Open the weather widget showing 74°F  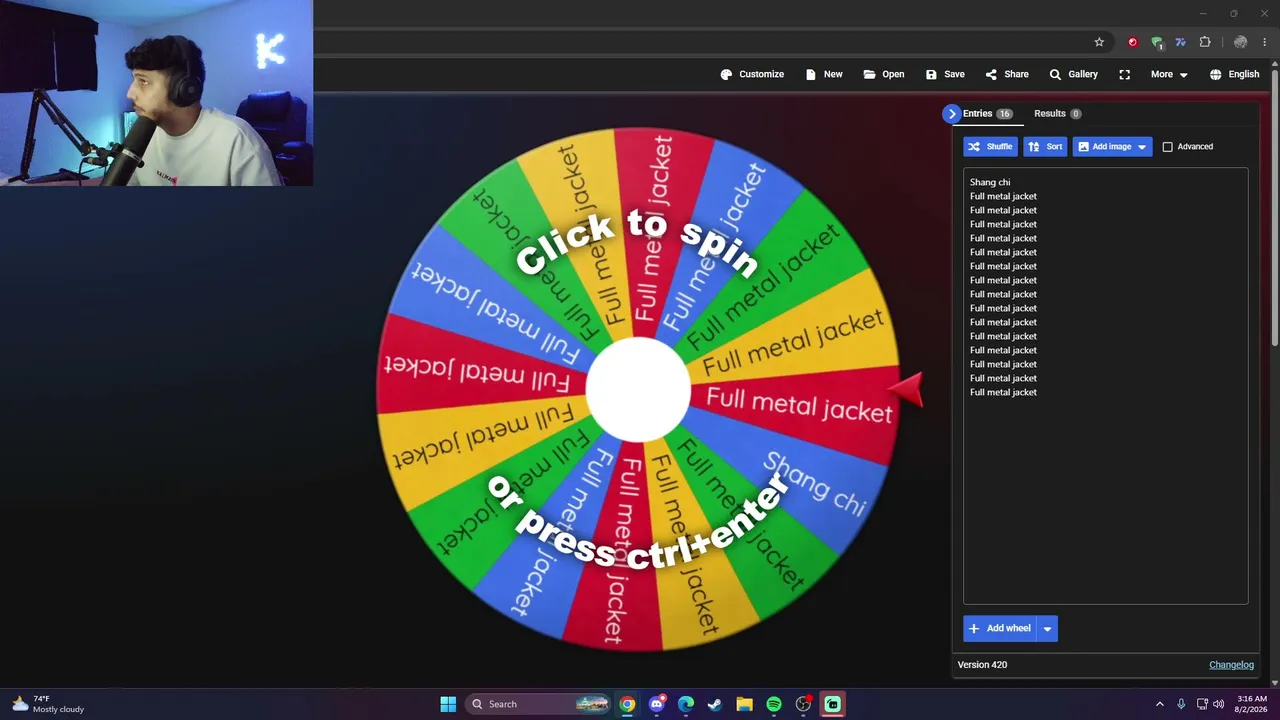coord(47,704)
